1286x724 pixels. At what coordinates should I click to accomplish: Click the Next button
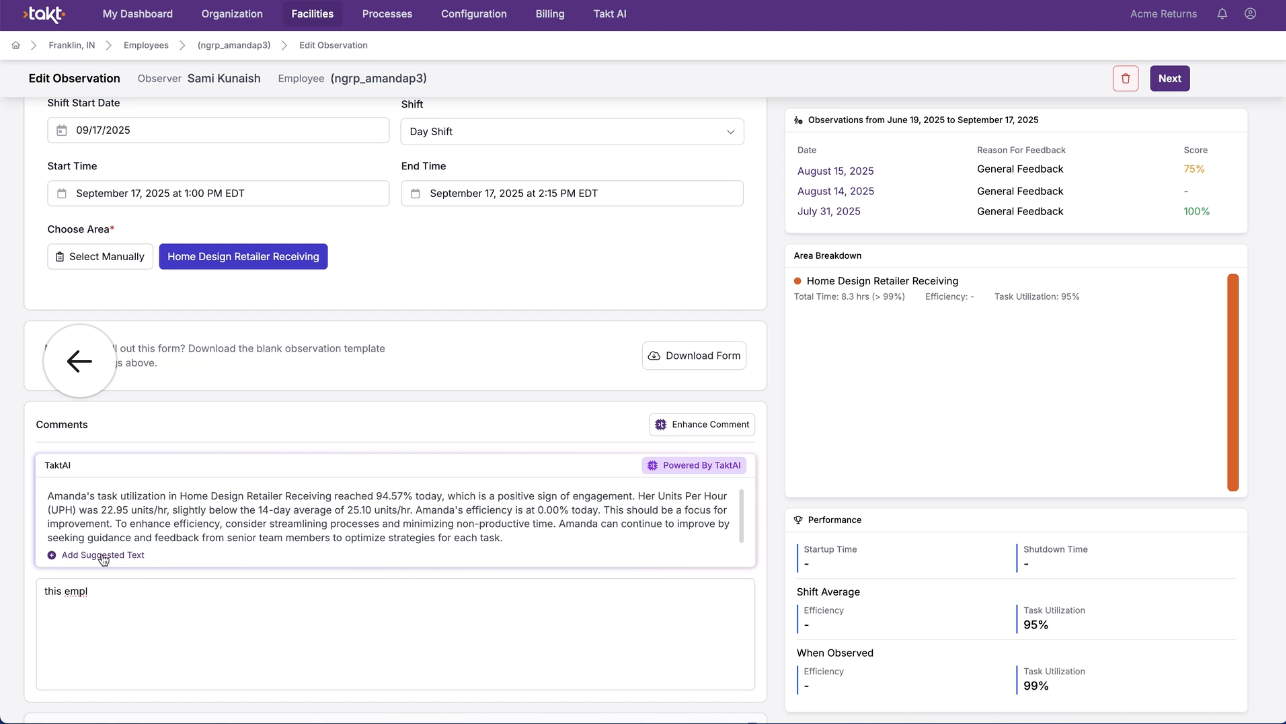(1169, 79)
